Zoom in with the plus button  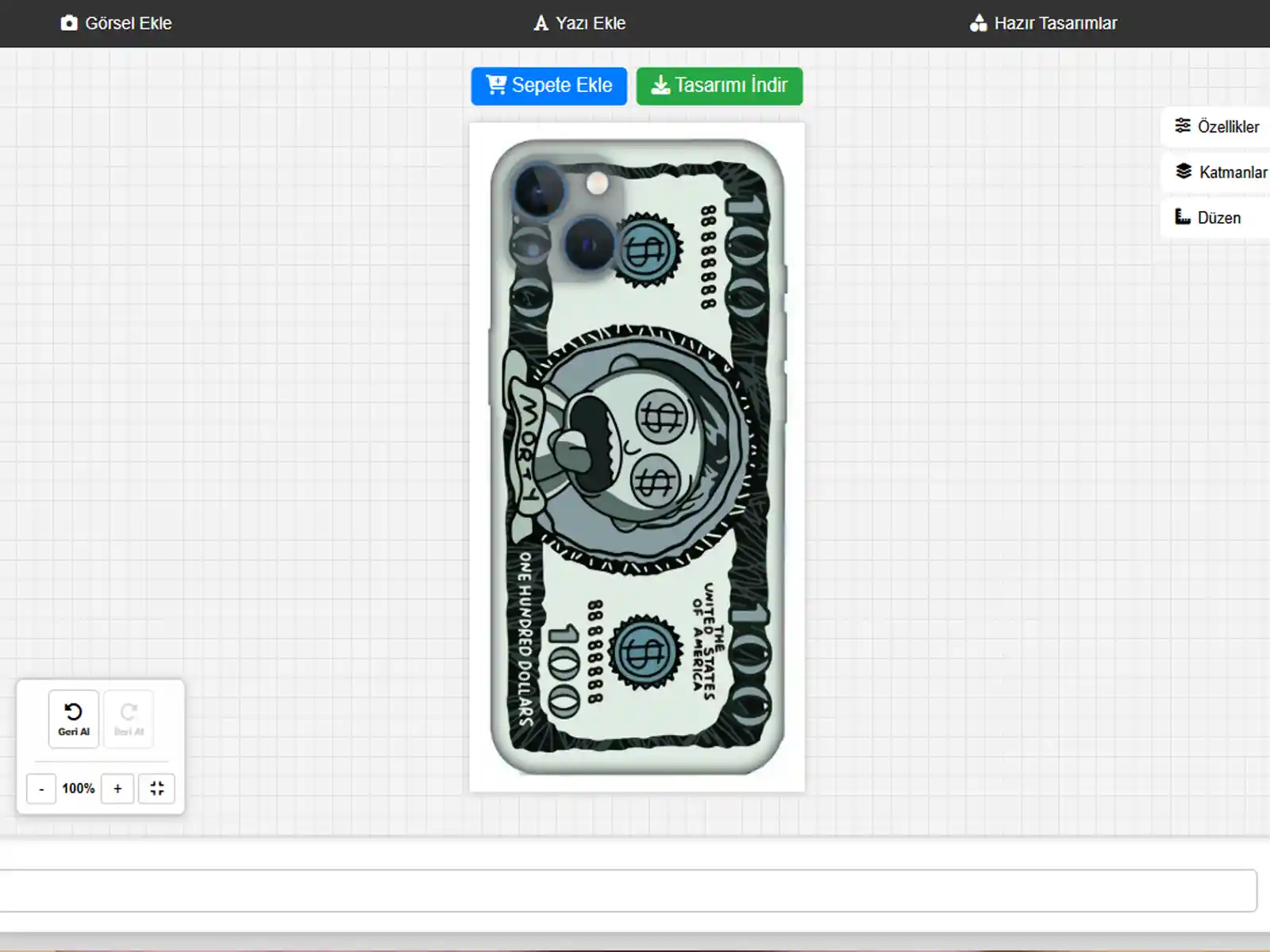point(117,789)
